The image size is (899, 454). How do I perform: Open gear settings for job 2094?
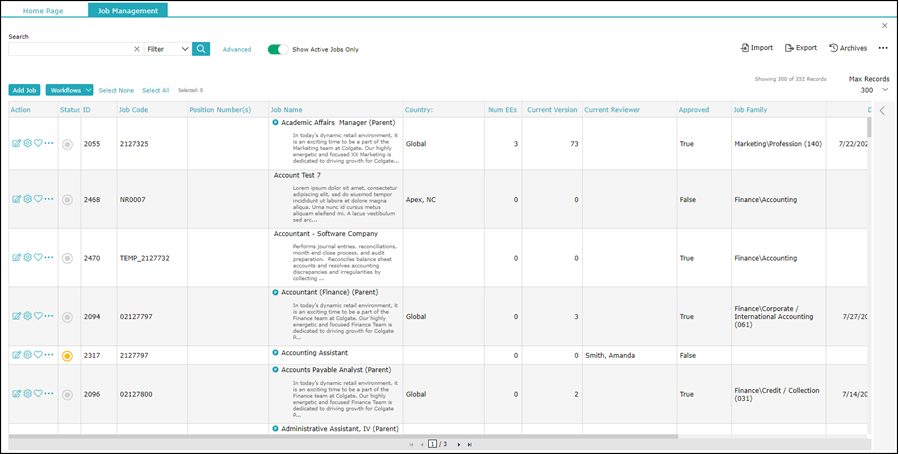coord(28,316)
